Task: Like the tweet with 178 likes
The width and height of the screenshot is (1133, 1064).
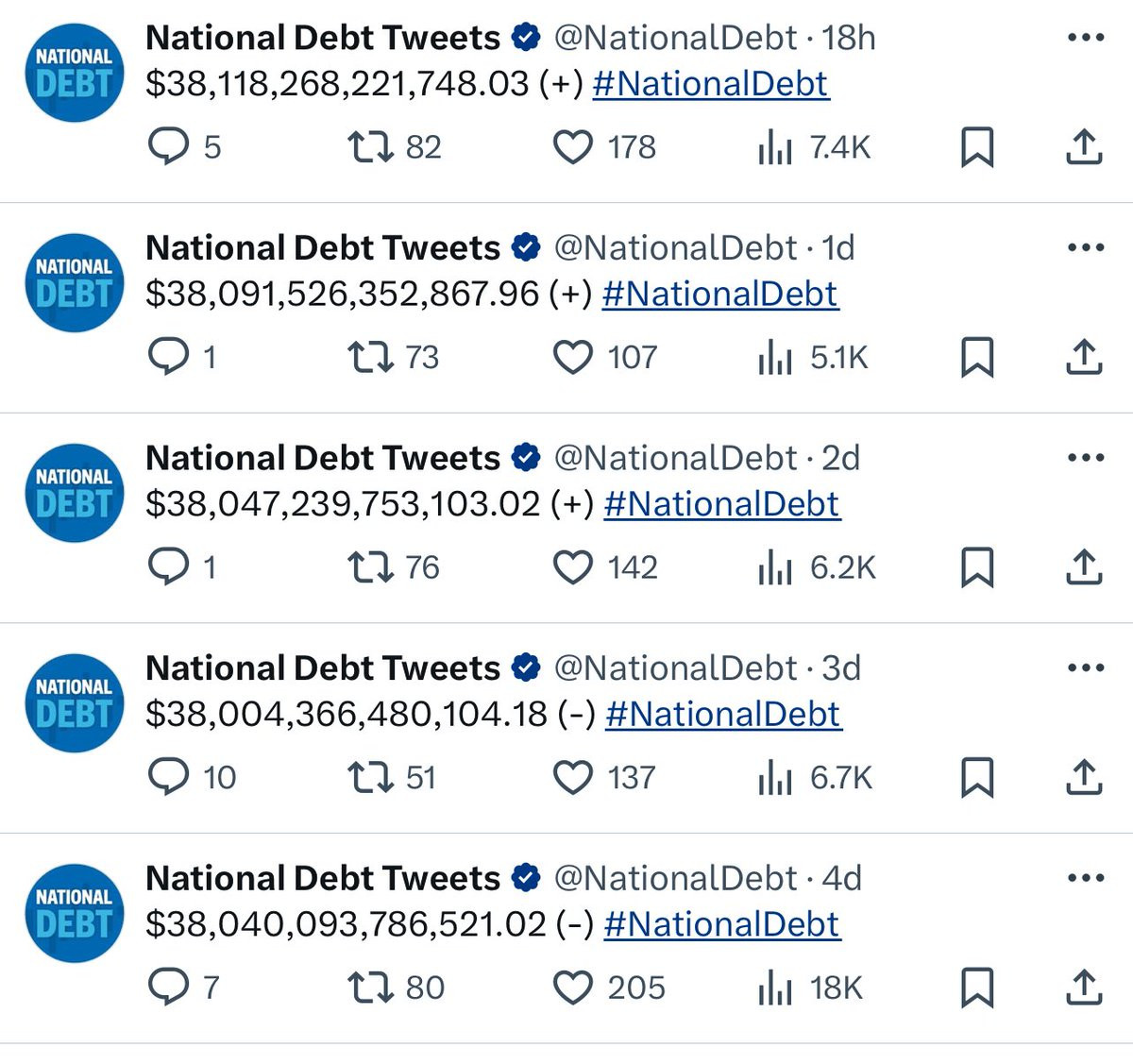Action: [572, 147]
